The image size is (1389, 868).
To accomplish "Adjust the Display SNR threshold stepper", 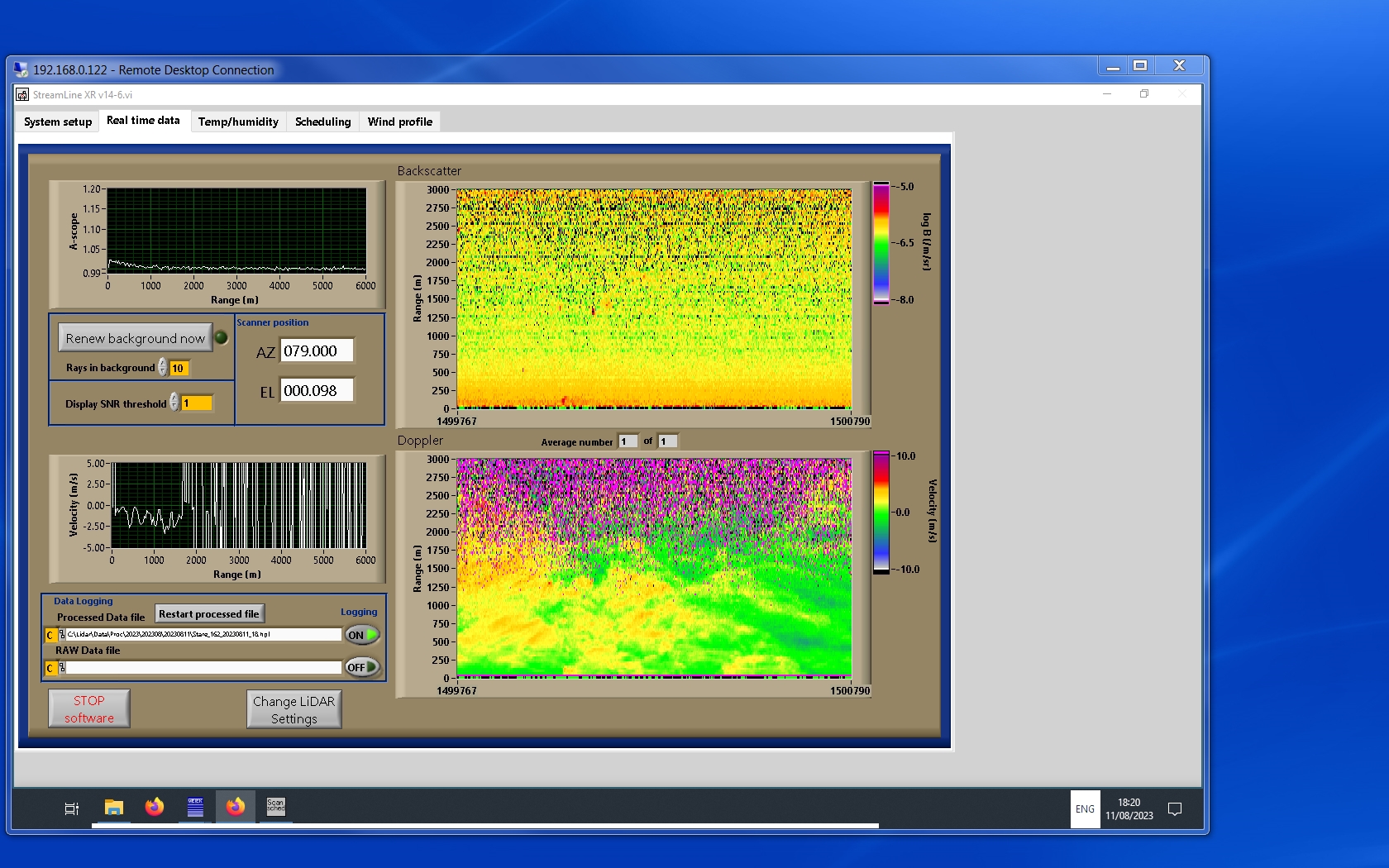I will click(x=174, y=403).
